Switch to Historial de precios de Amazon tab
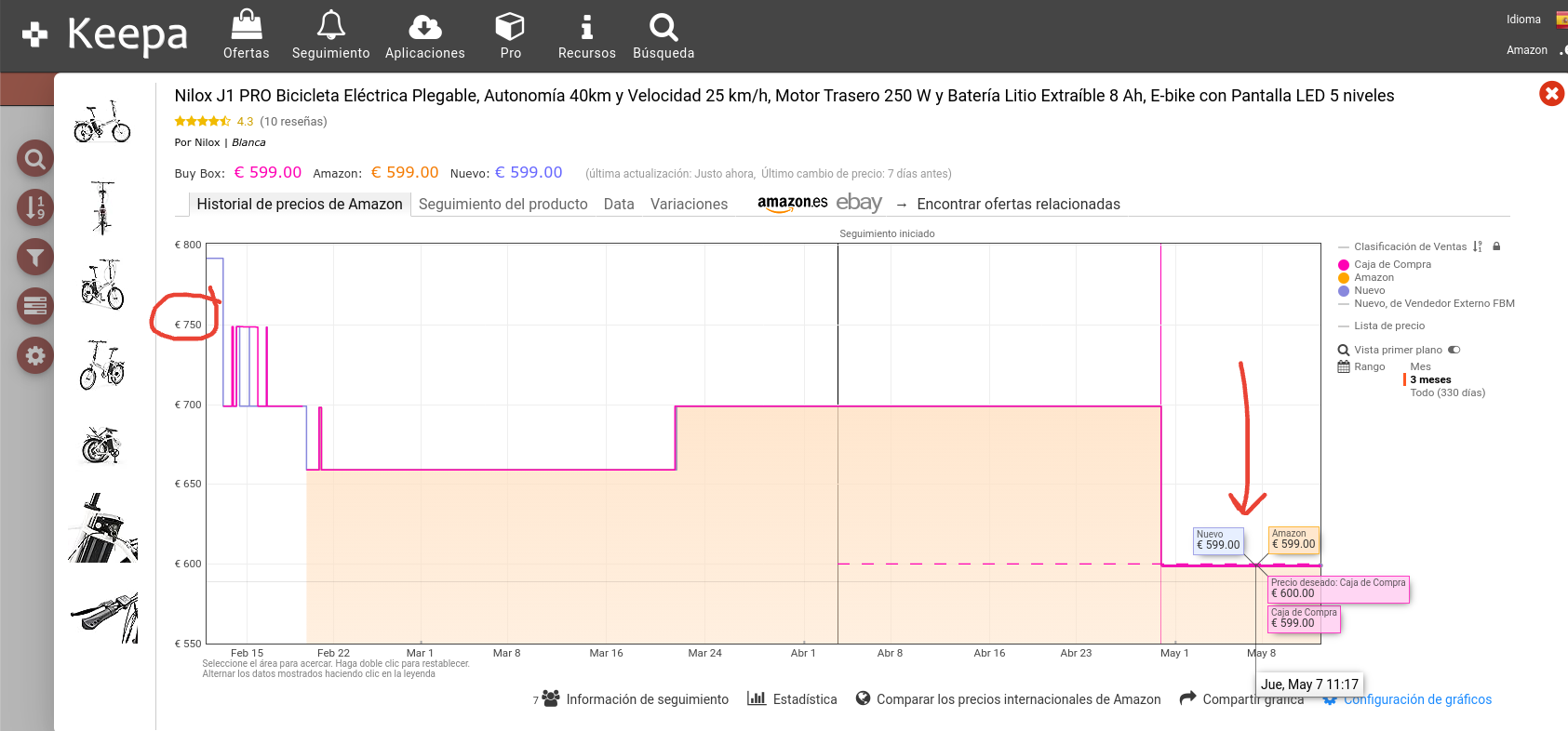The width and height of the screenshot is (1568, 731). (300, 205)
